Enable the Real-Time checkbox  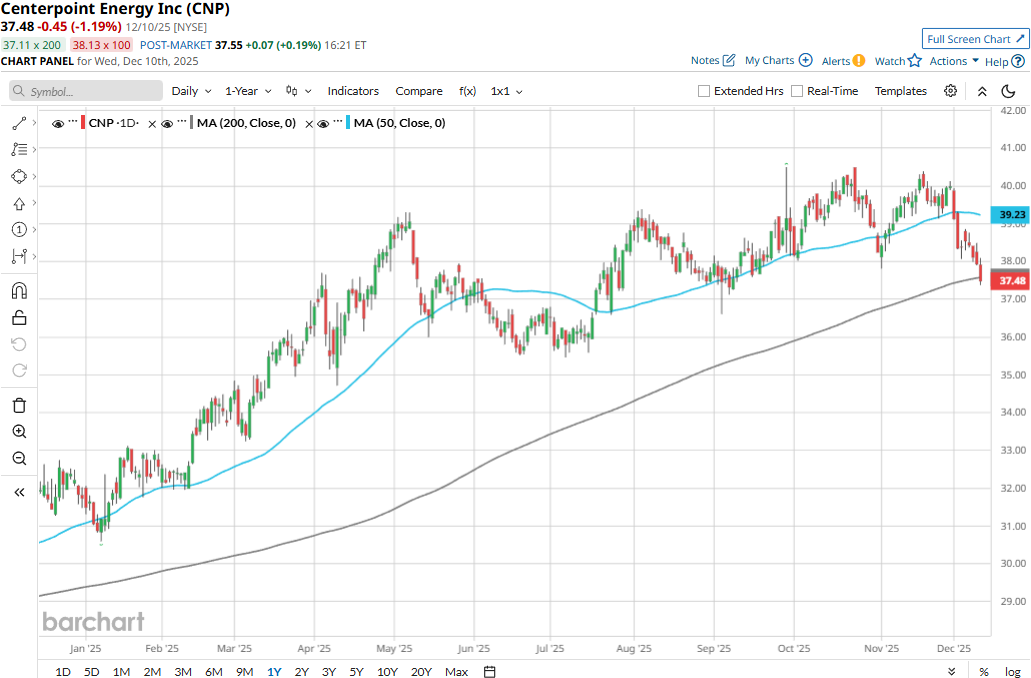click(x=797, y=91)
